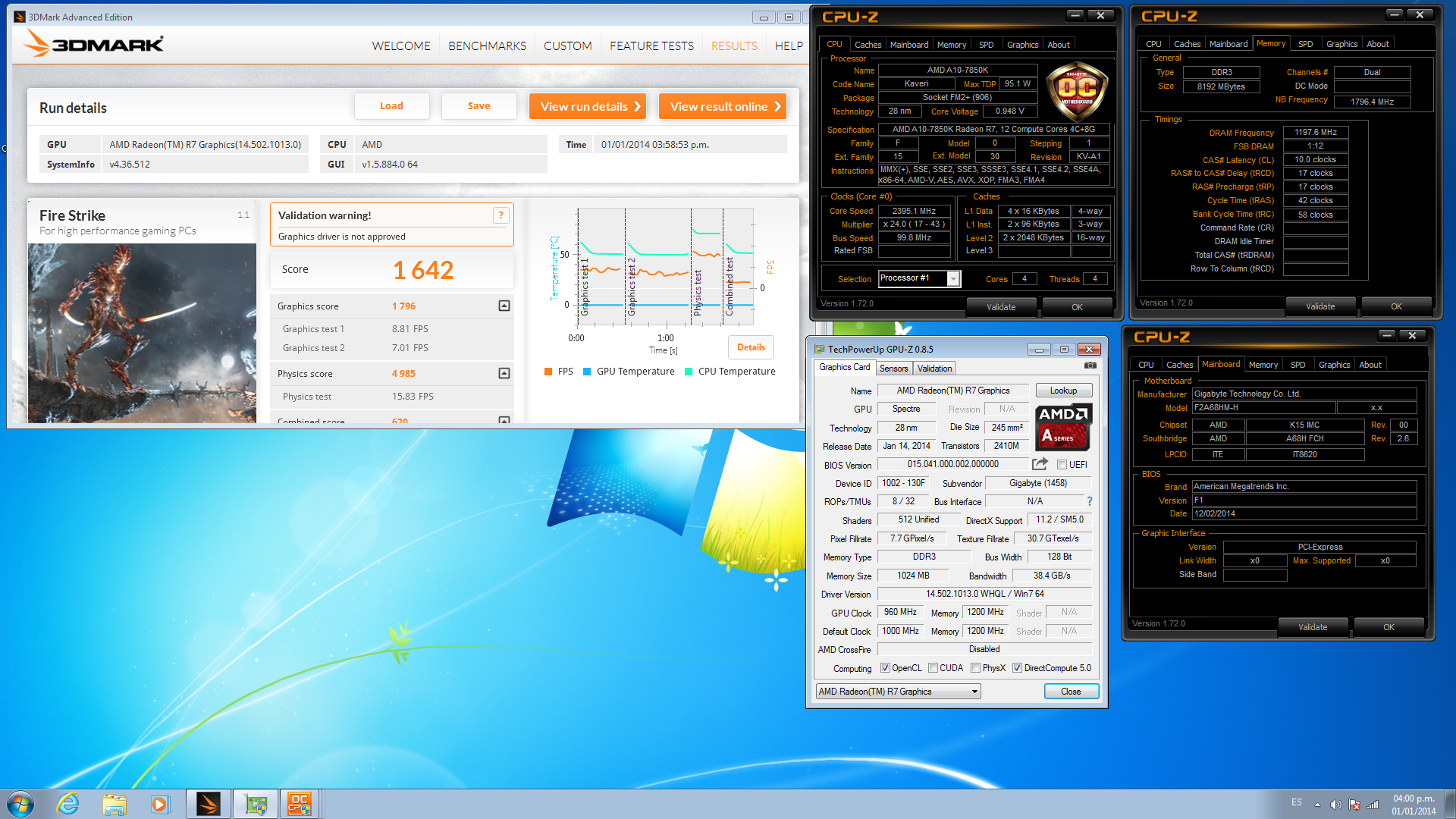Click the Load button in Run details
The image size is (1456, 819).
pyautogui.click(x=391, y=106)
